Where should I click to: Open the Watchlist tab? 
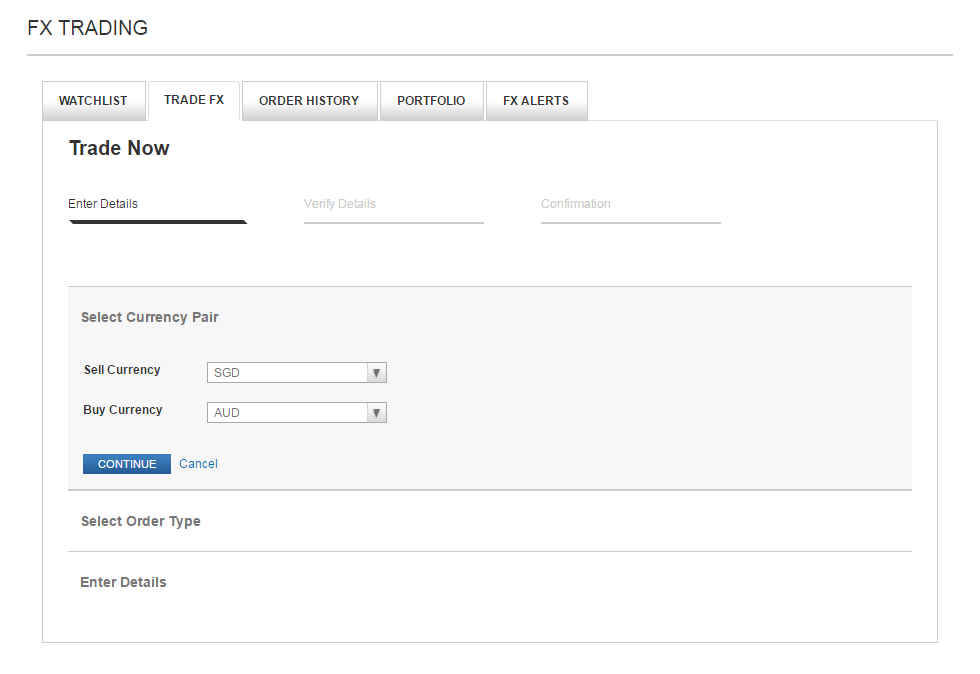click(x=93, y=101)
